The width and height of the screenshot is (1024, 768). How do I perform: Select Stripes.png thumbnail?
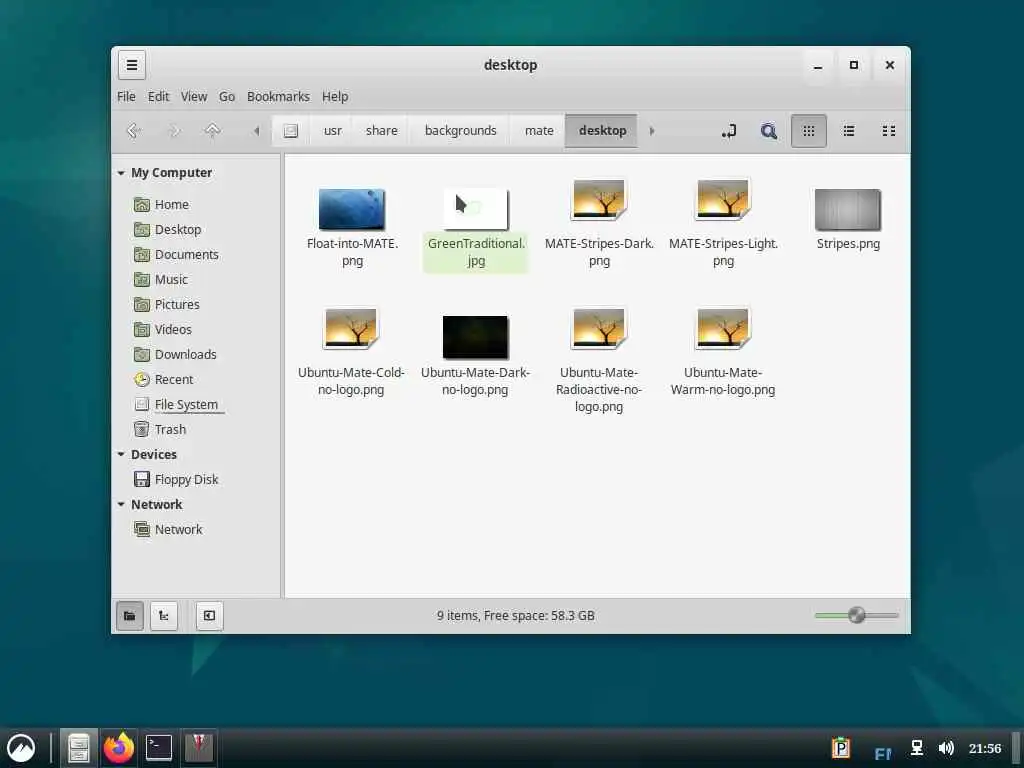(x=848, y=210)
